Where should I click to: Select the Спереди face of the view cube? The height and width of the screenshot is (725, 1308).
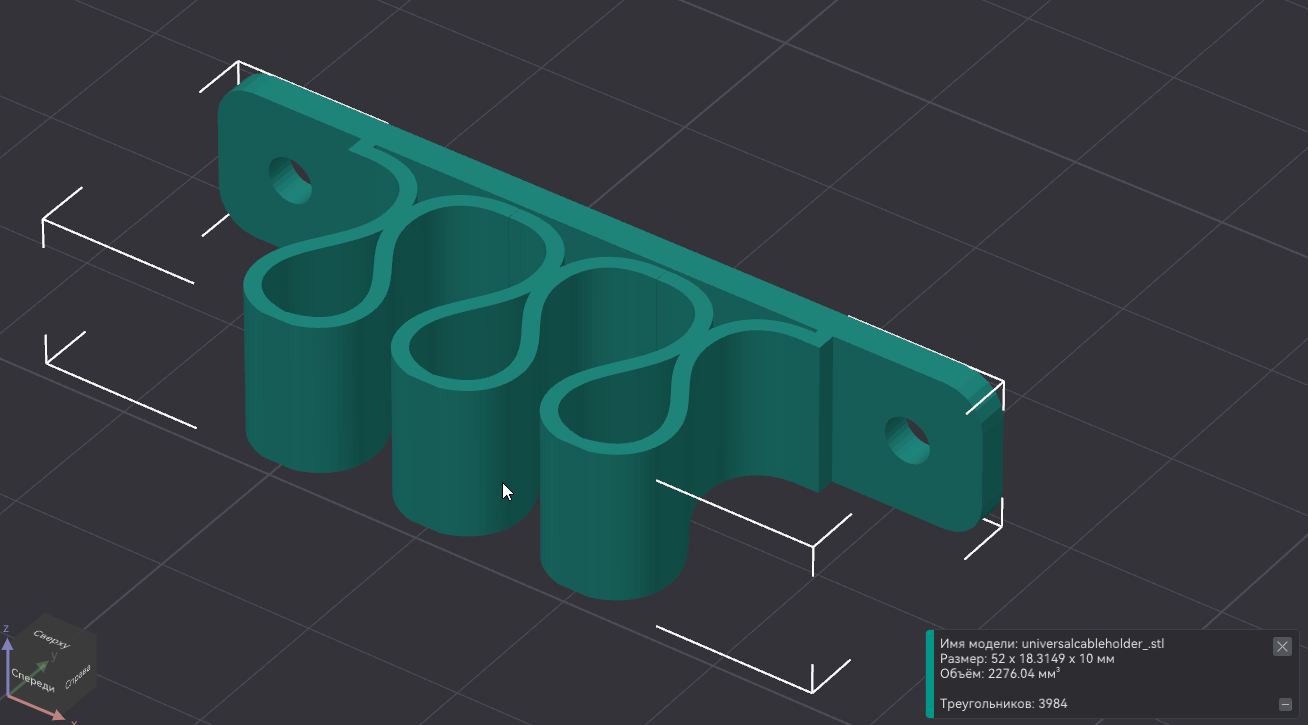click(x=34, y=680)
